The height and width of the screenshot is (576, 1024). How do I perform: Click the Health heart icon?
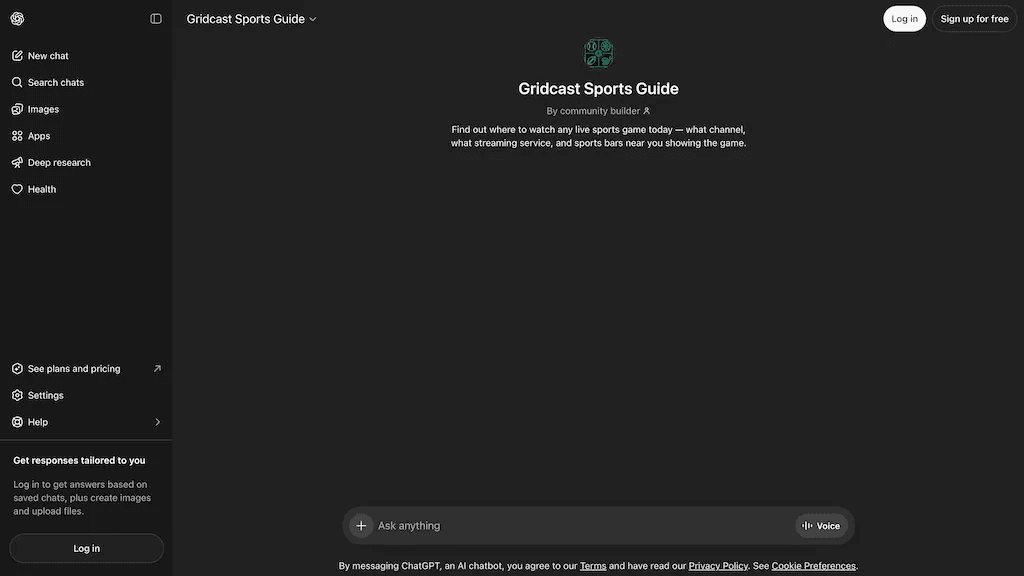tap(17, 189)
